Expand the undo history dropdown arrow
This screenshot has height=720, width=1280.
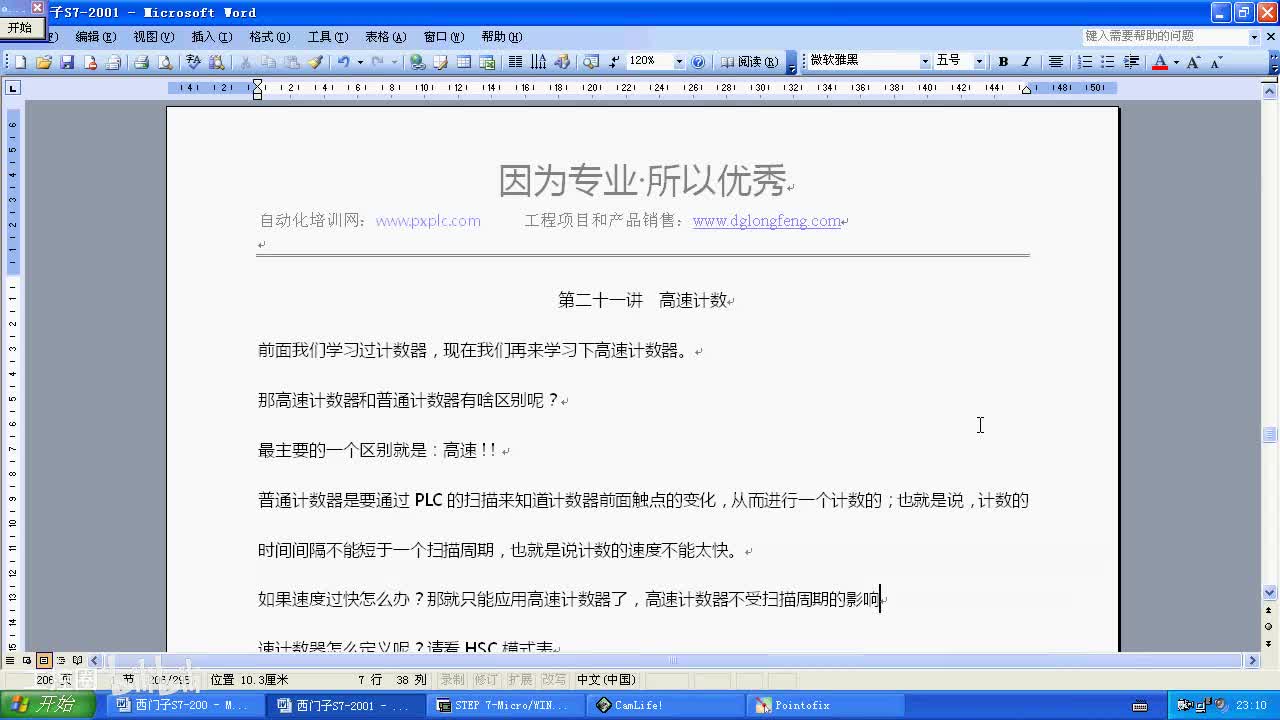pos(360,62)
